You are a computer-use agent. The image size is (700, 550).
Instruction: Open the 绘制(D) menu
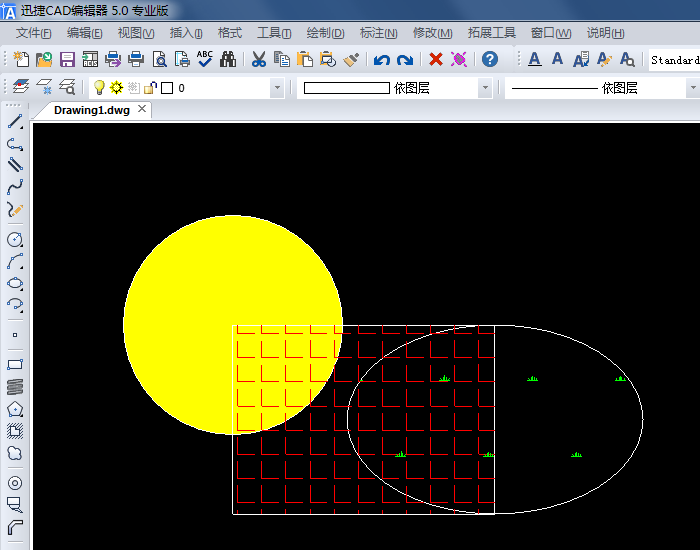coord(325,33)
